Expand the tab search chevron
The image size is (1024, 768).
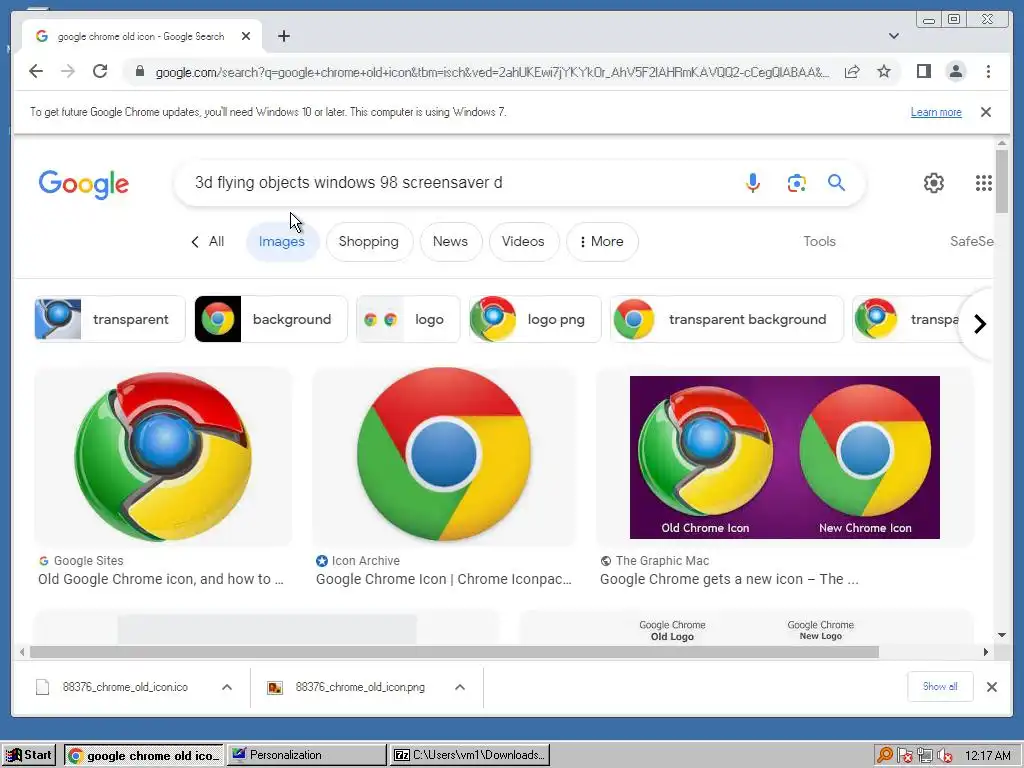click(893, 36)
